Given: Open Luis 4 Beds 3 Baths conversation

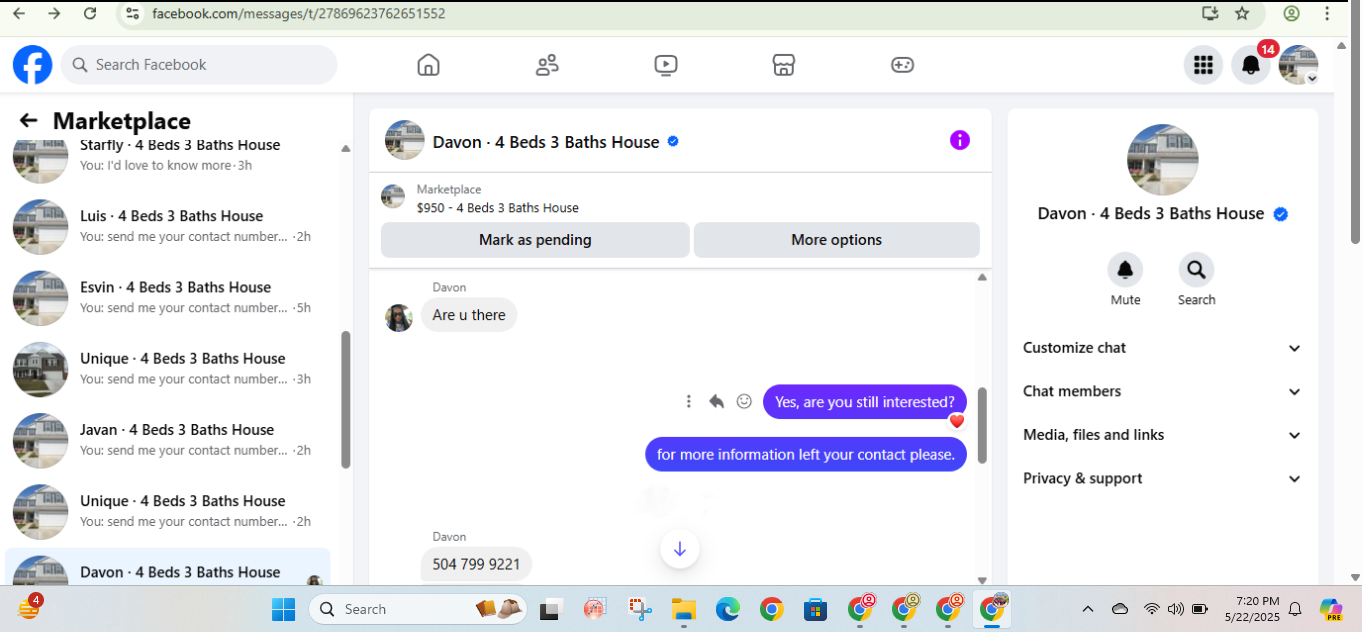Looking at the screenshot, I should 168,226.
